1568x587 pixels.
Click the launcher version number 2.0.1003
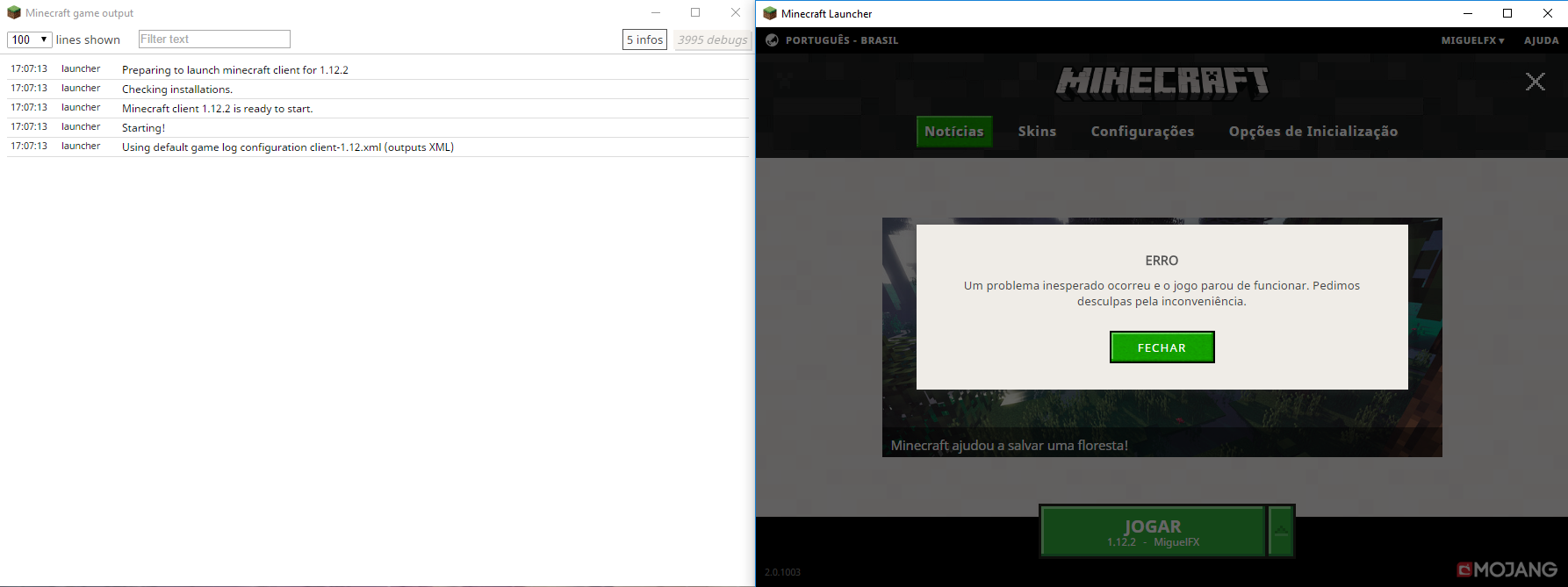pyautogui.click(x=782, y=572)
